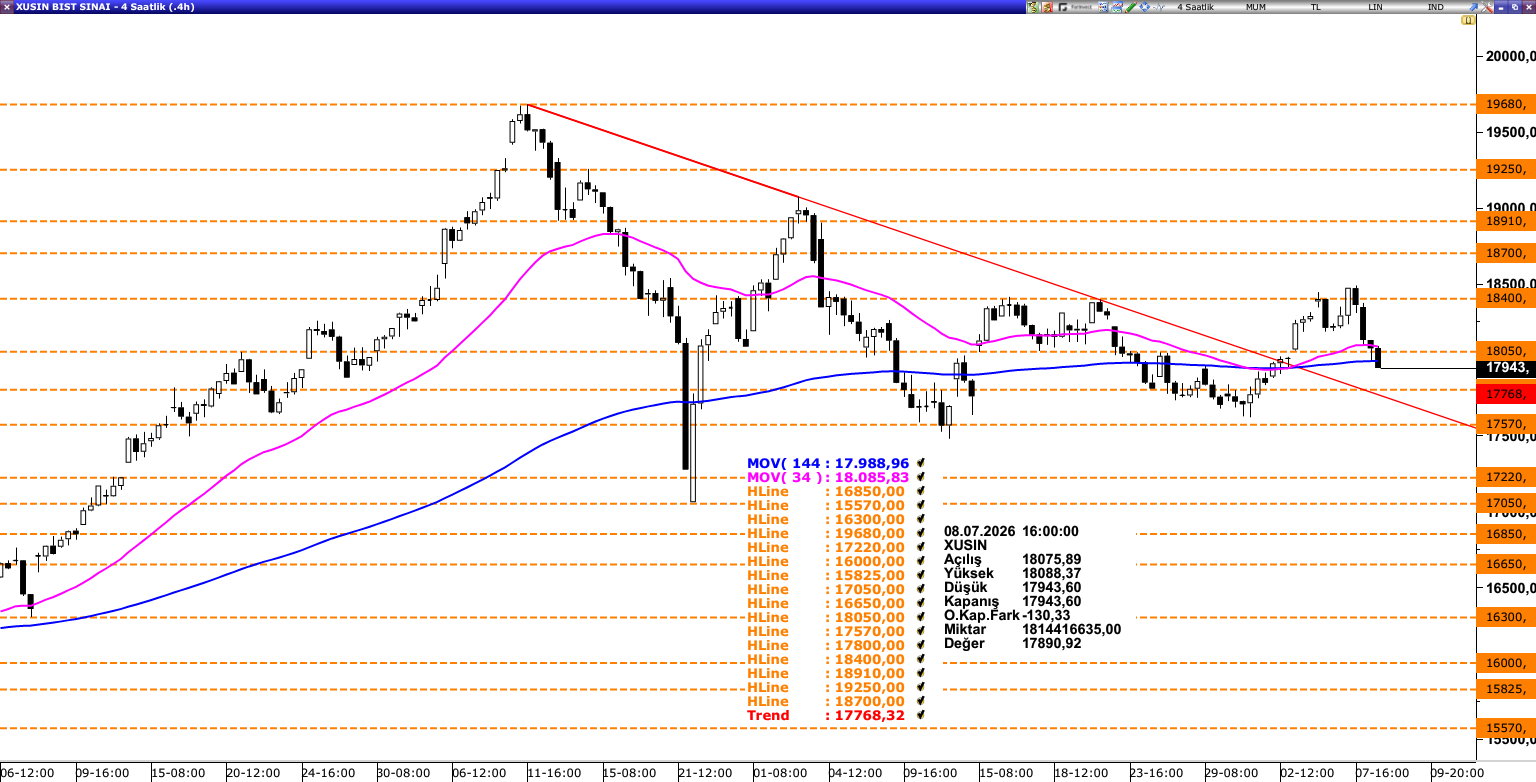Toggle checkmark next to Trend 17768,32

point(920,715)
